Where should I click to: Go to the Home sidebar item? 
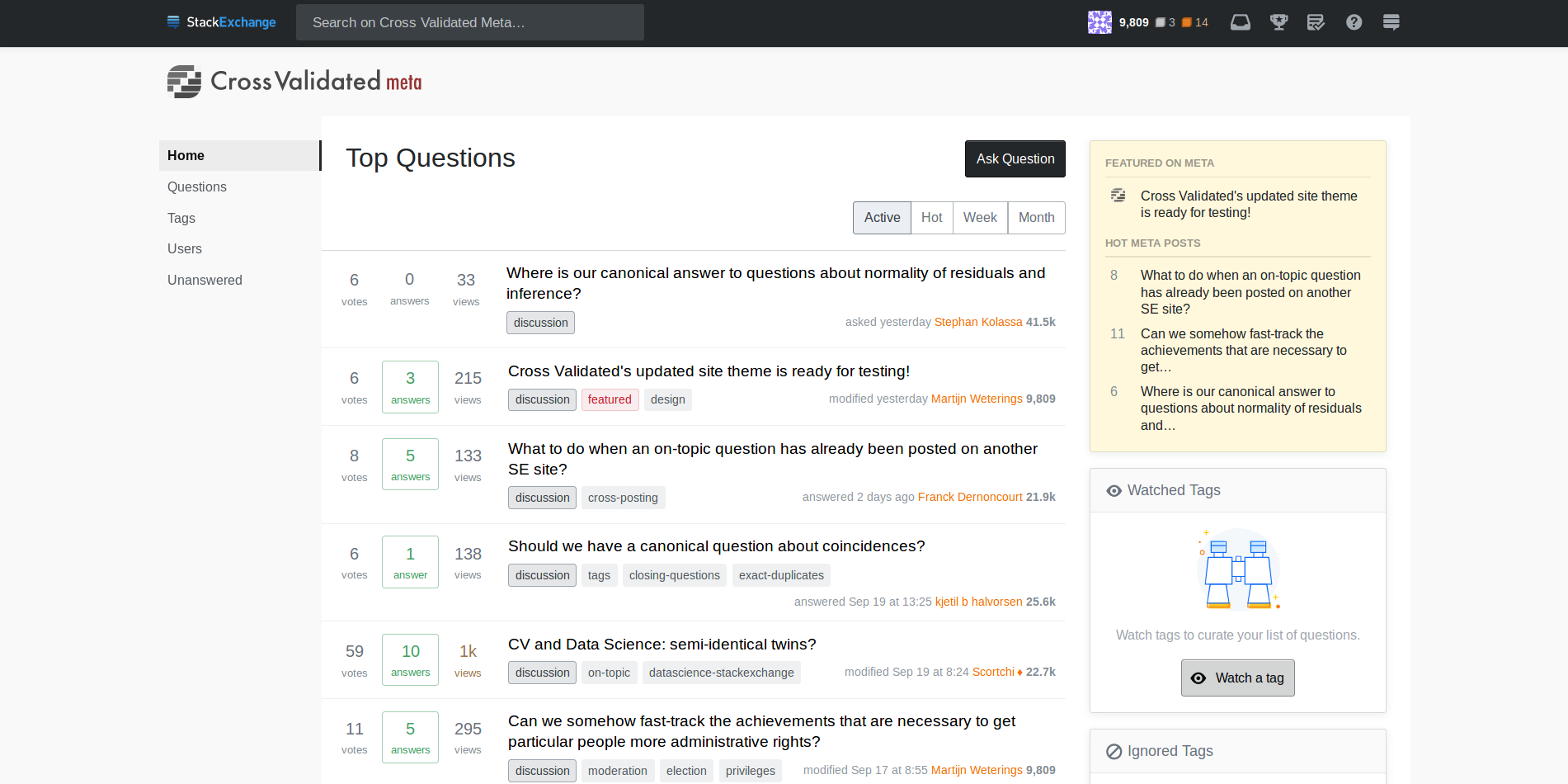click(x=239, y=155)
